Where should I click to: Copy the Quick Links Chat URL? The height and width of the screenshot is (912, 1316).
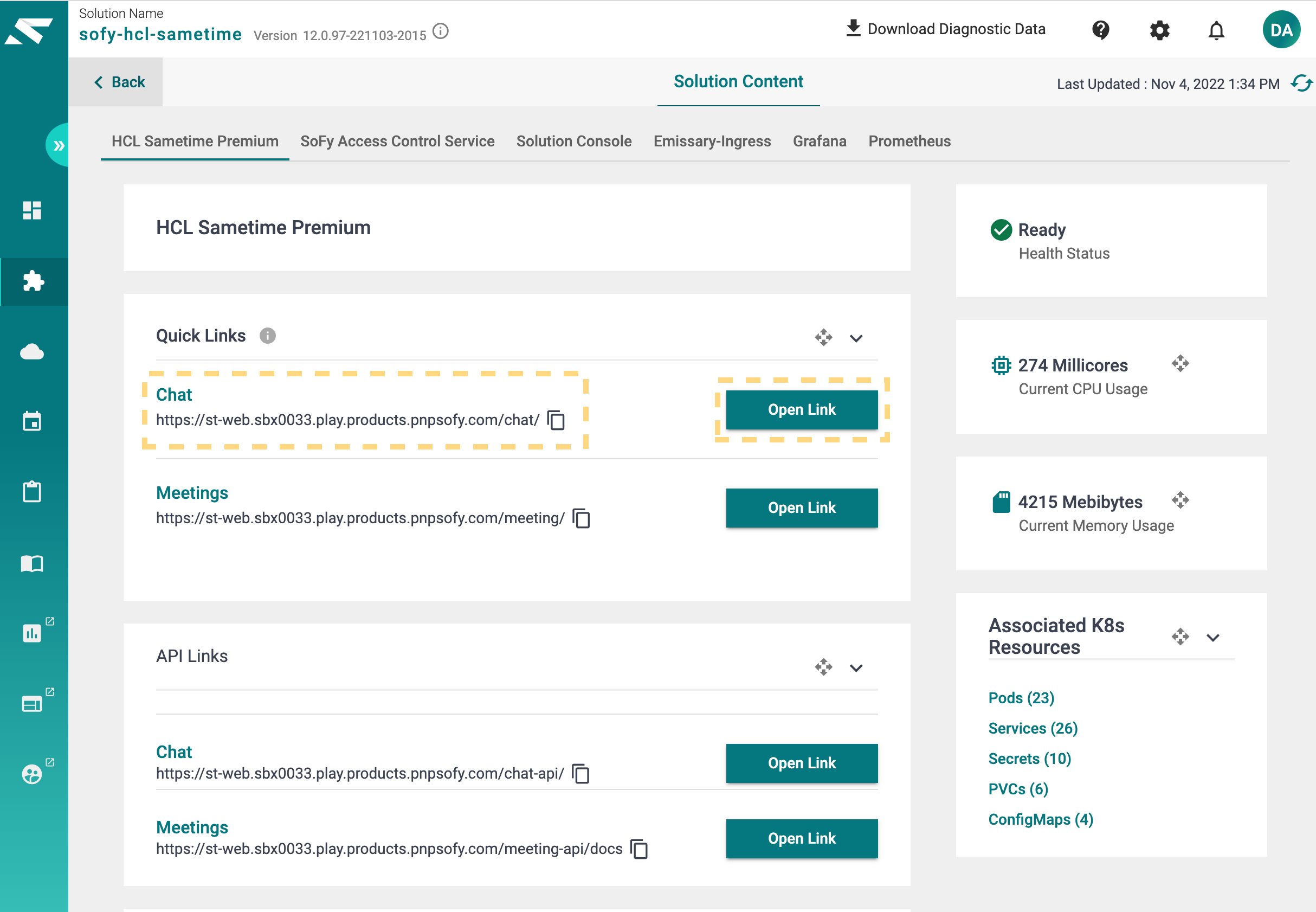pos(556,420)
